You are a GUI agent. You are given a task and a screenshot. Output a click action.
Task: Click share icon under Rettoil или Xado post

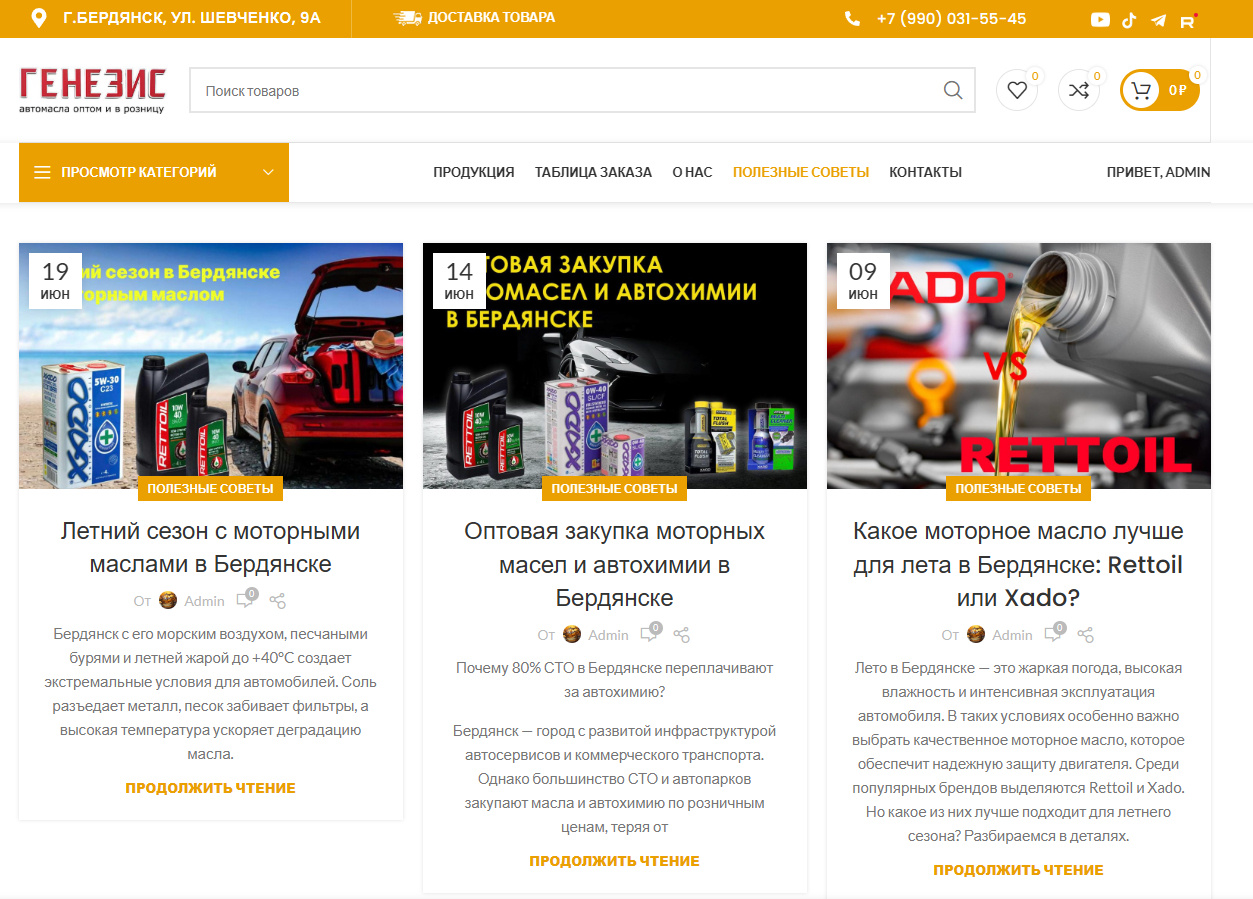coord(1086,635)
